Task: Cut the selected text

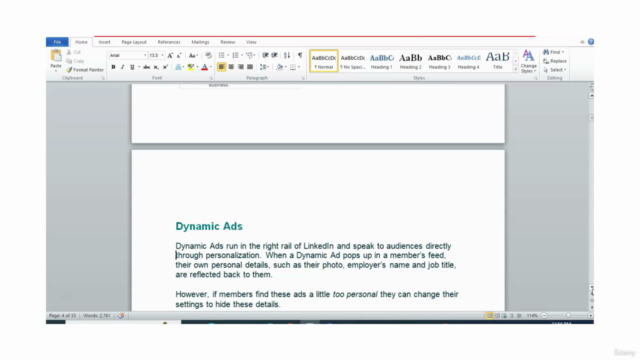Action: click(x=74, y=52)
